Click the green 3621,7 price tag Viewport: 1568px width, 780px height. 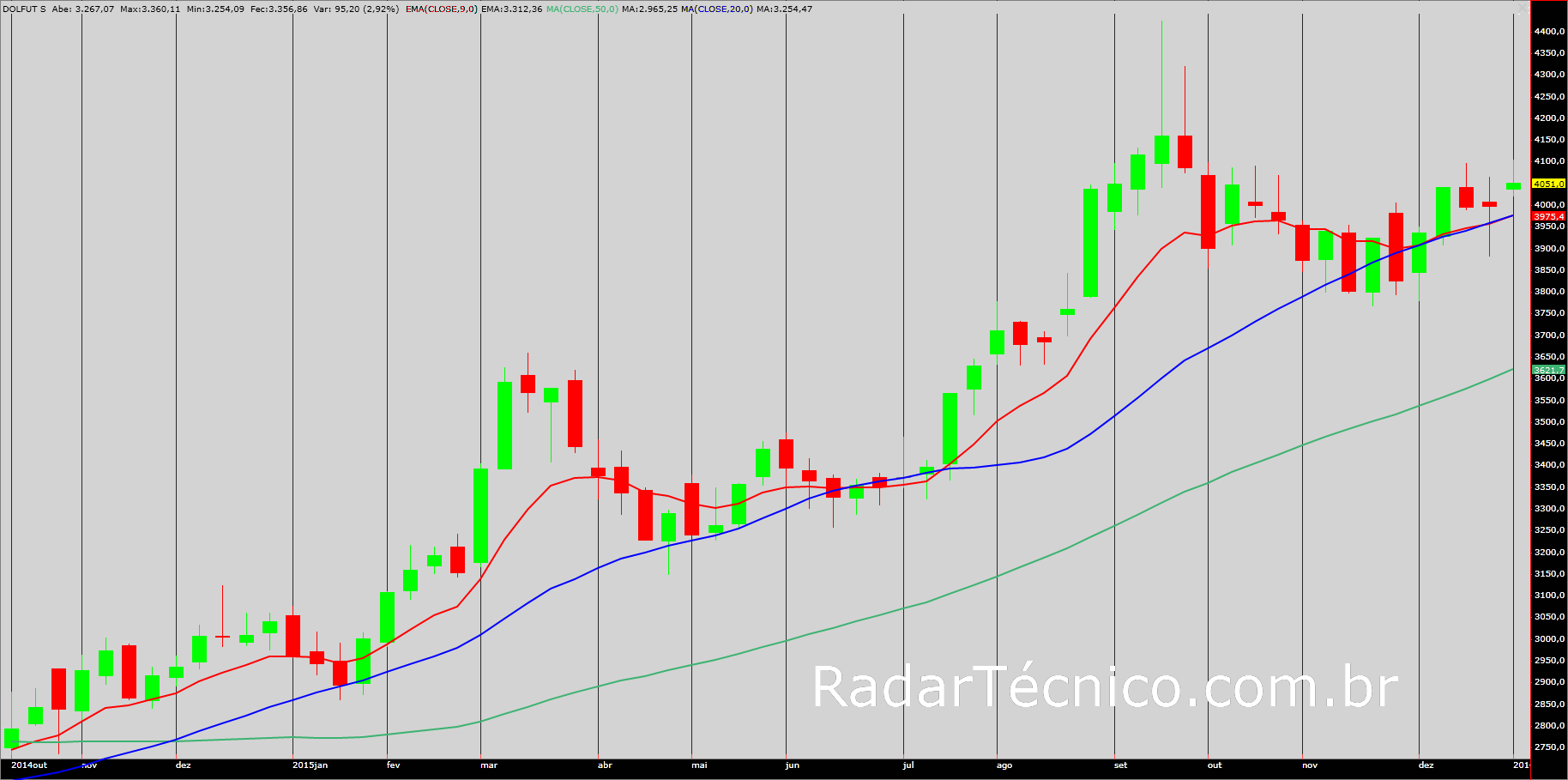pyautogui.click(x=1548, y=370)
